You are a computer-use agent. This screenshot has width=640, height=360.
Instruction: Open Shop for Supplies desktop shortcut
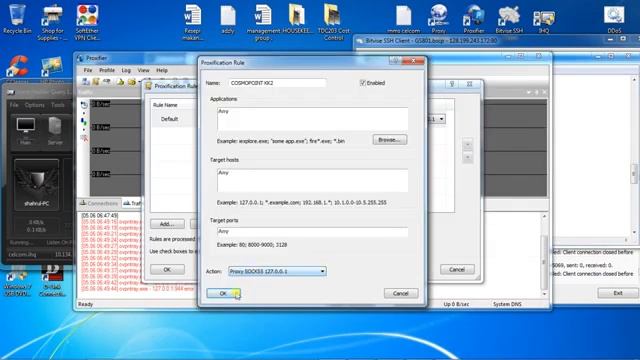point(53,22)
